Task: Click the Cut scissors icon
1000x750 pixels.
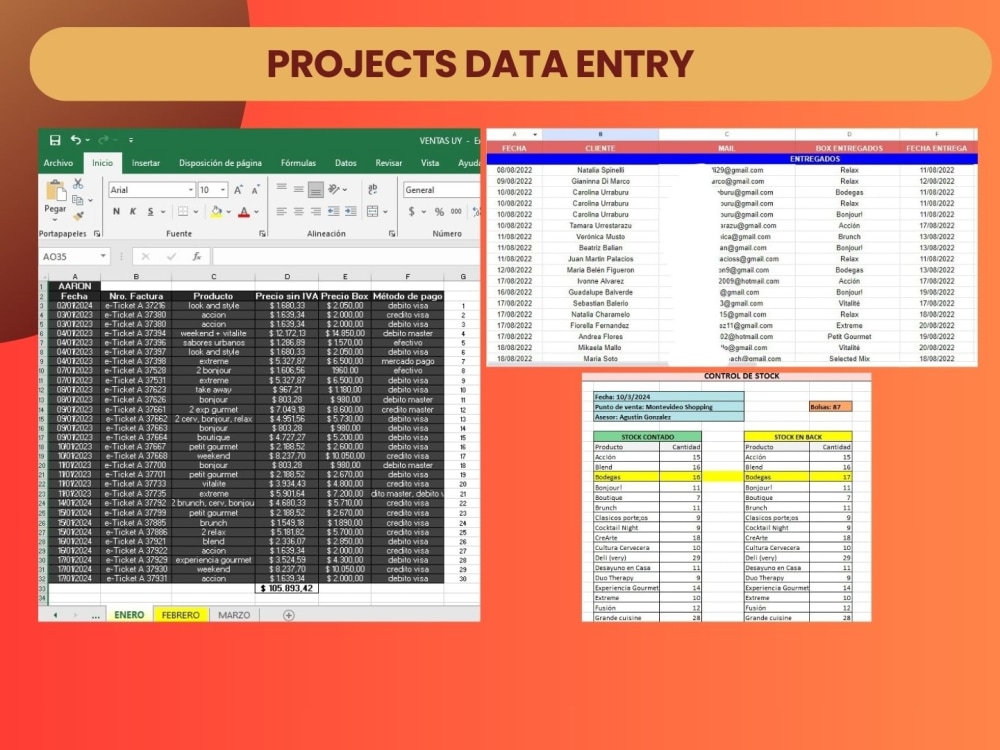Action: pyautogui.click(x=78, y=184)
